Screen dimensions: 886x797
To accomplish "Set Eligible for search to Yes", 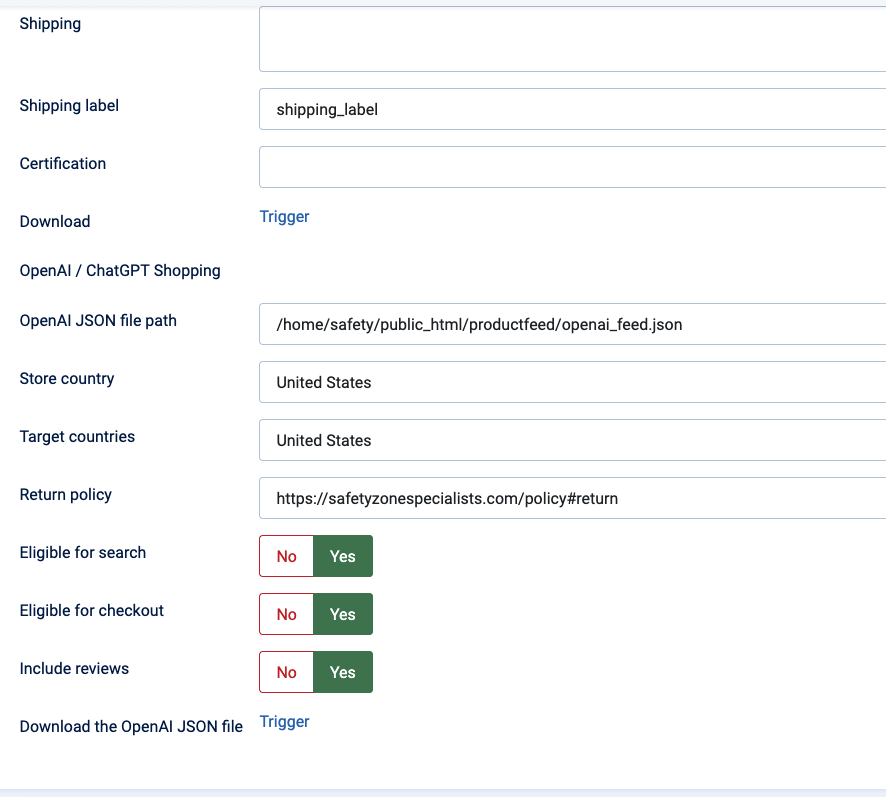I will [x=343, y=556].
